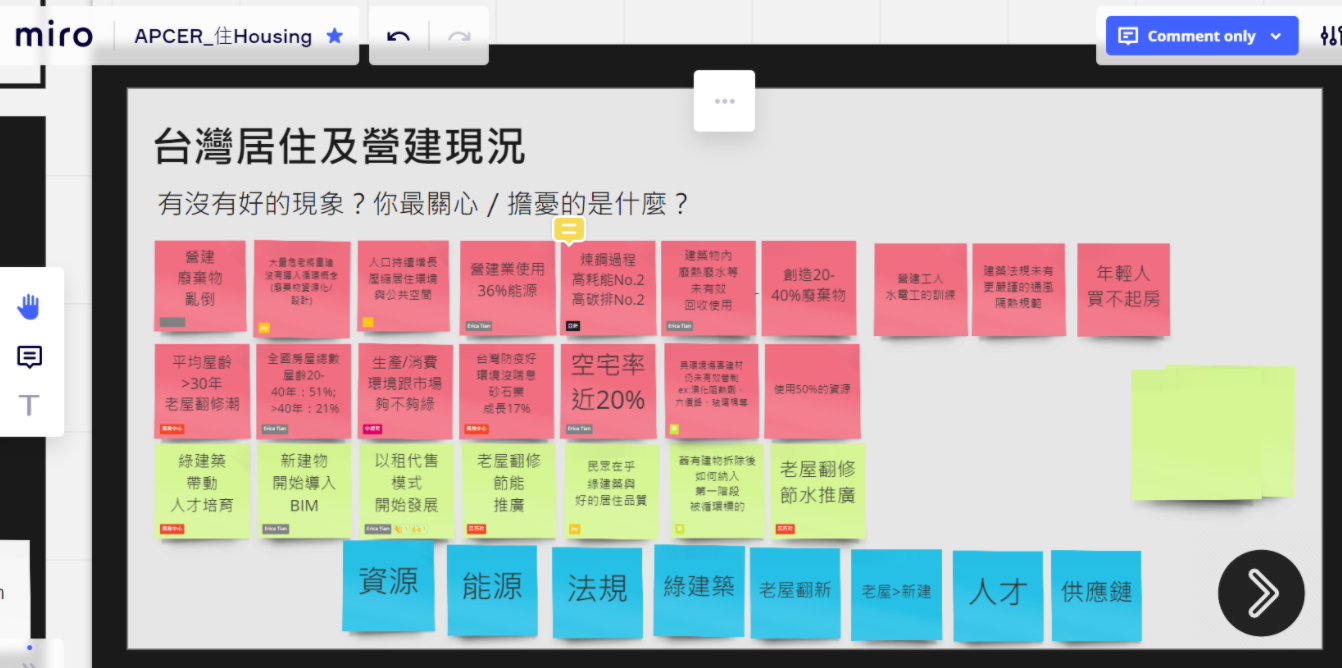Viewport: 1342px width, 668px height.
Task: Star the APCER_住Housing board
Action: click(335, 36)
